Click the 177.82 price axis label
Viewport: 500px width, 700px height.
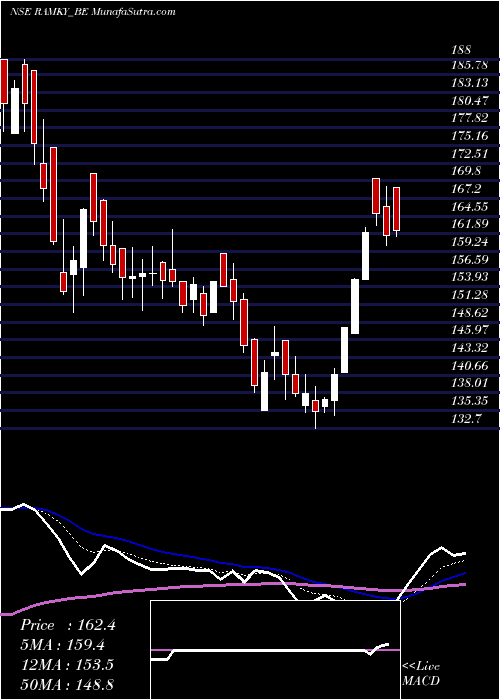(x=470, y=118)
